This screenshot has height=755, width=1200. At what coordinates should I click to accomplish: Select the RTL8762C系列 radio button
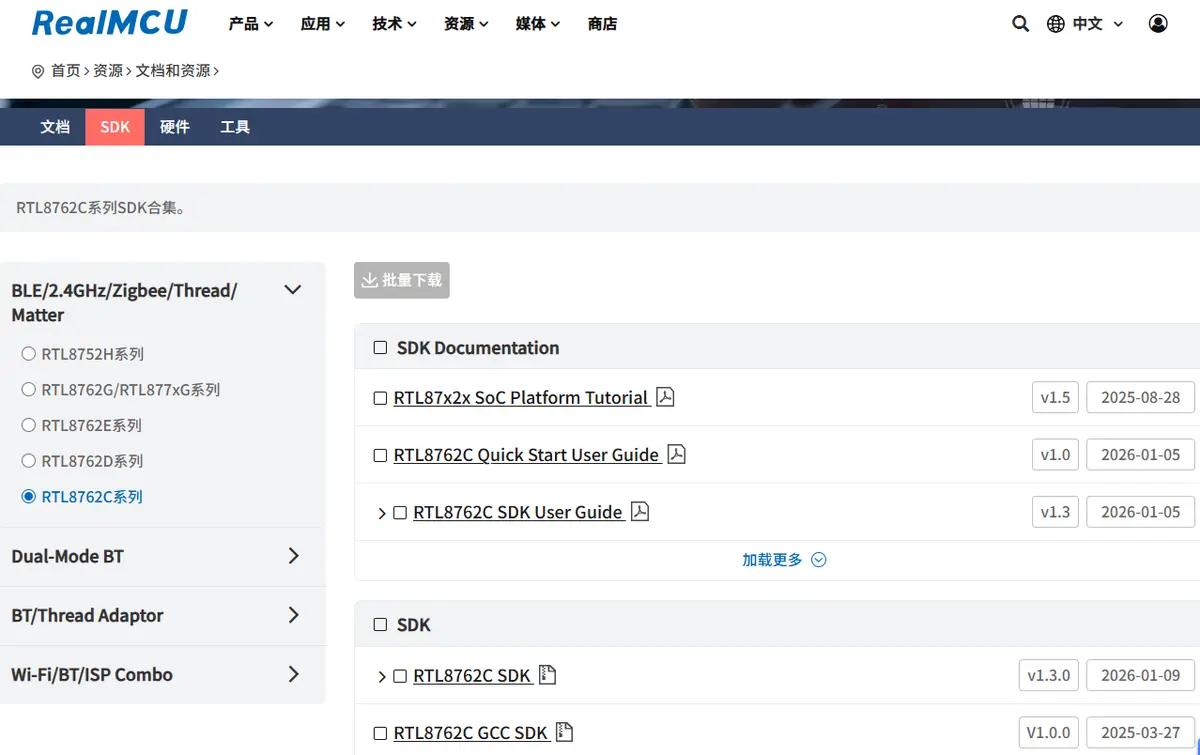point(29,496)
